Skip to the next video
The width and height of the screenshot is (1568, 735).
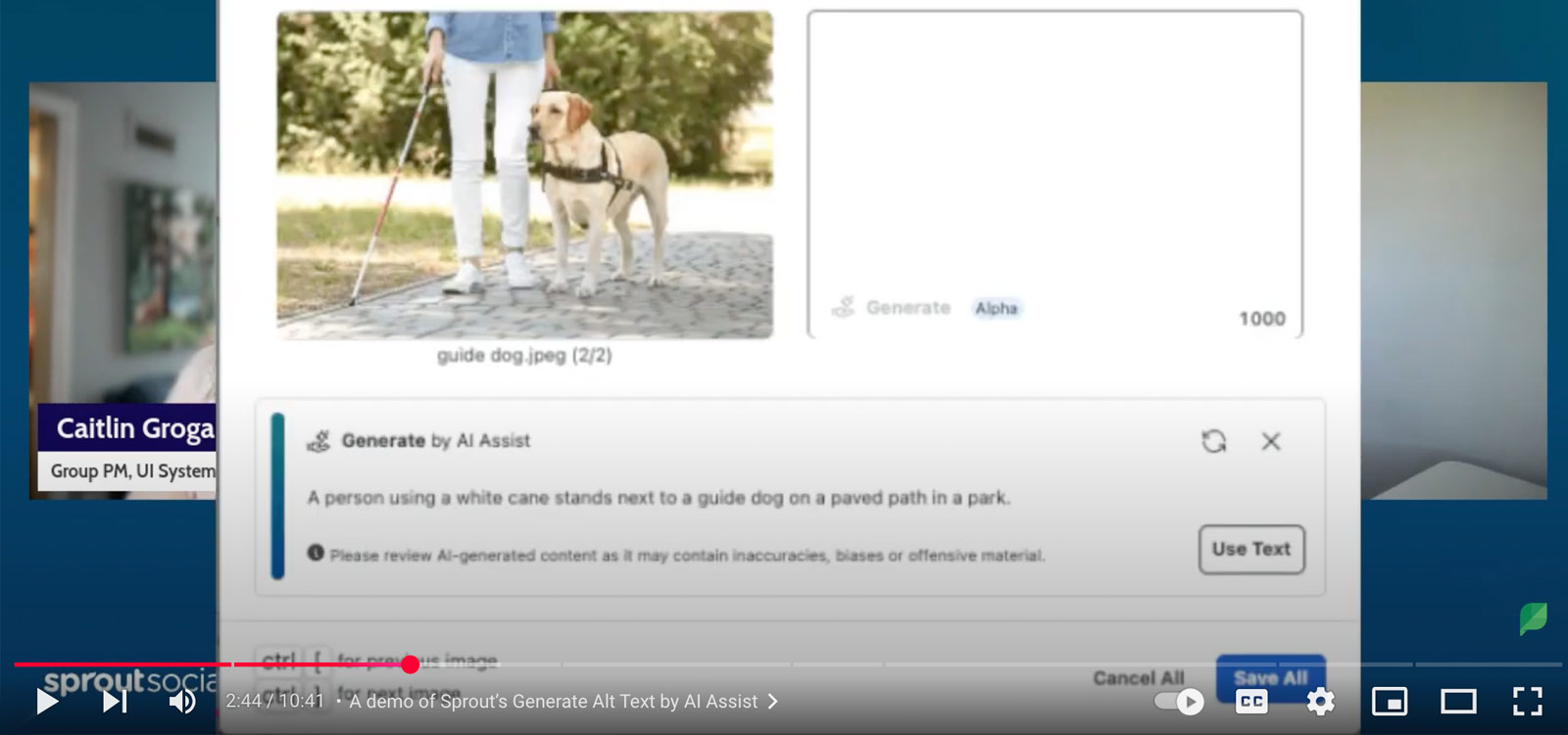[115, 702]
